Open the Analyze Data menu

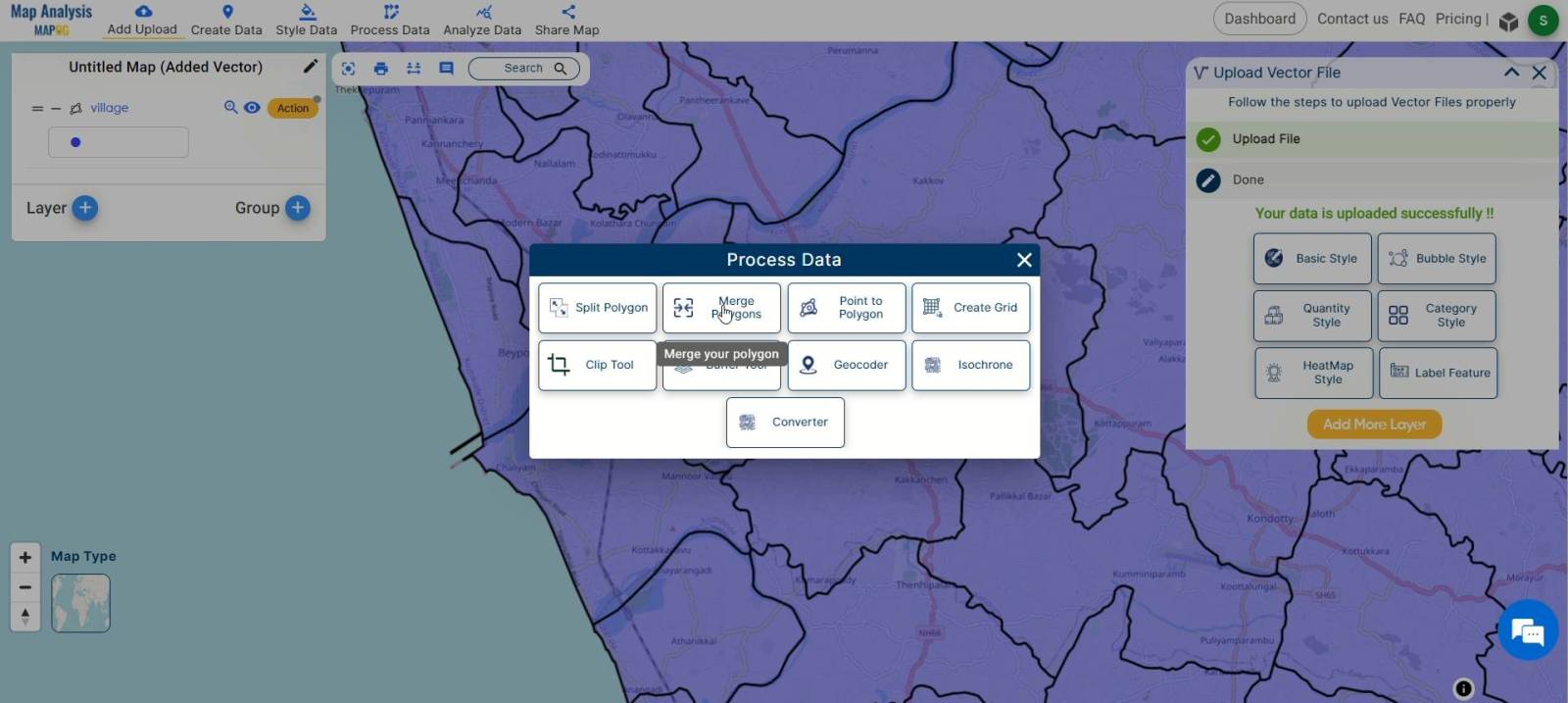tap(482, 20)
